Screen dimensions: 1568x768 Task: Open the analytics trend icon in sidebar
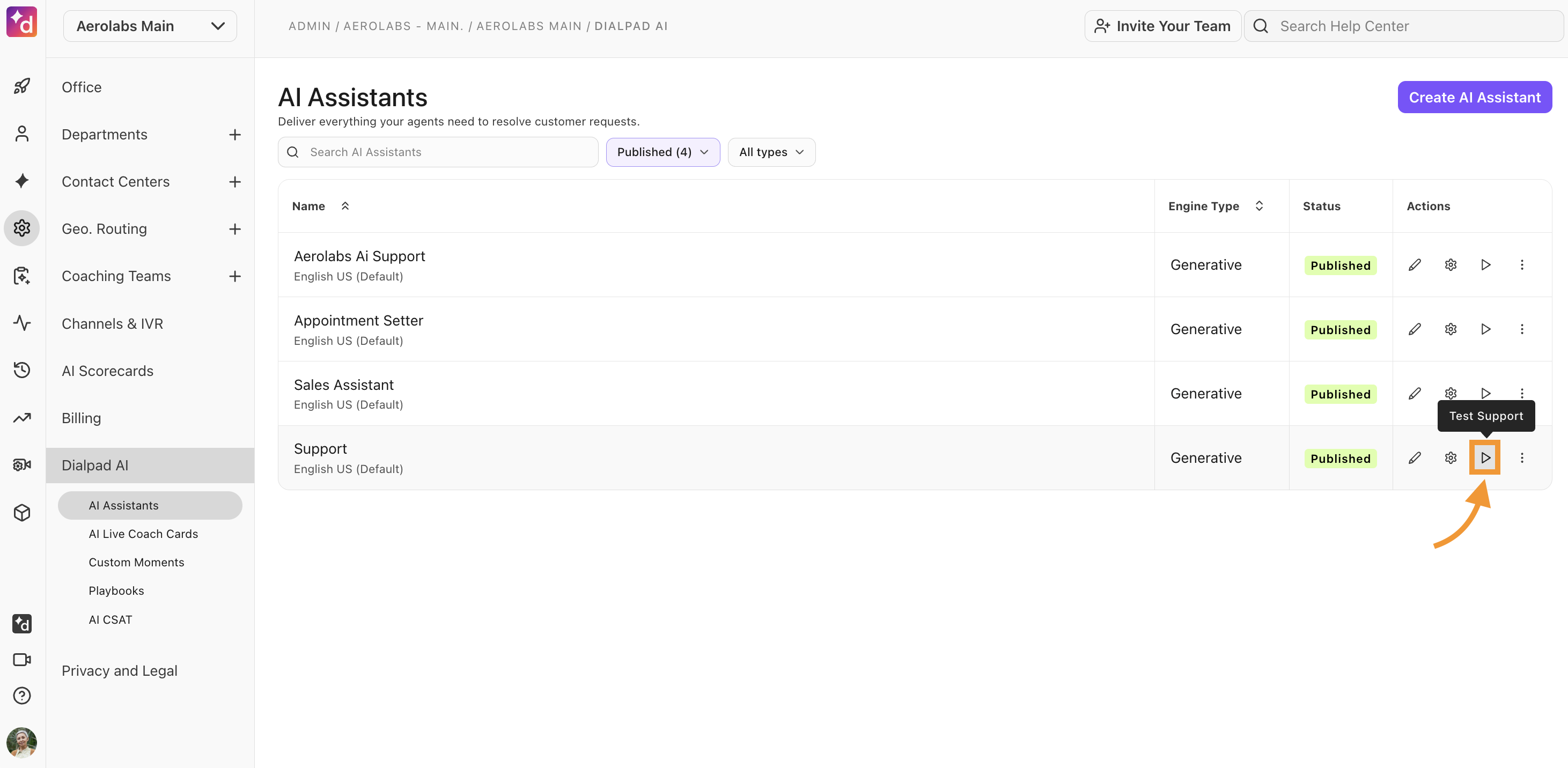22,417
